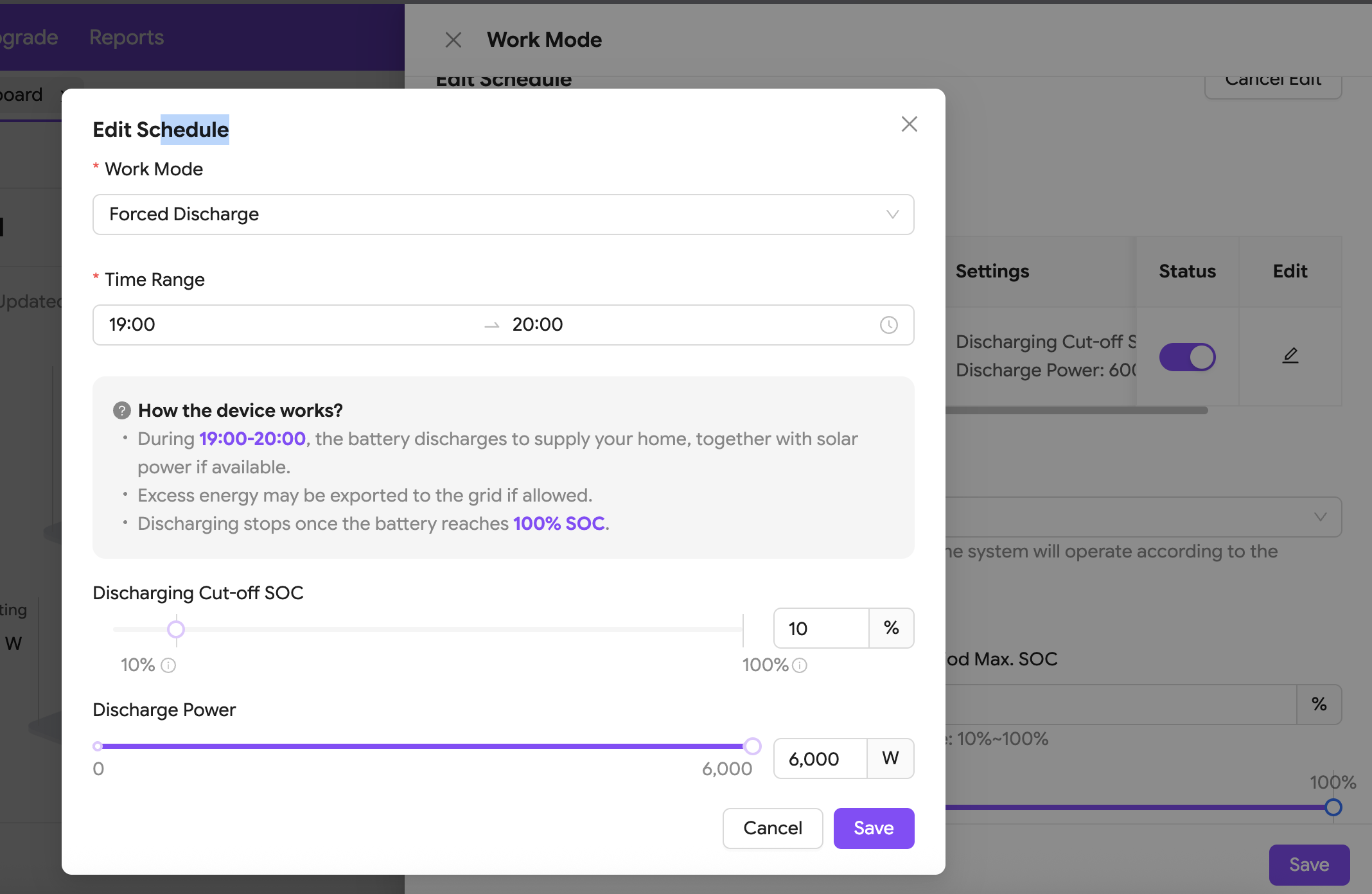
Task: Save the edited schedule in dialog
Action: (x=874, y=828)
